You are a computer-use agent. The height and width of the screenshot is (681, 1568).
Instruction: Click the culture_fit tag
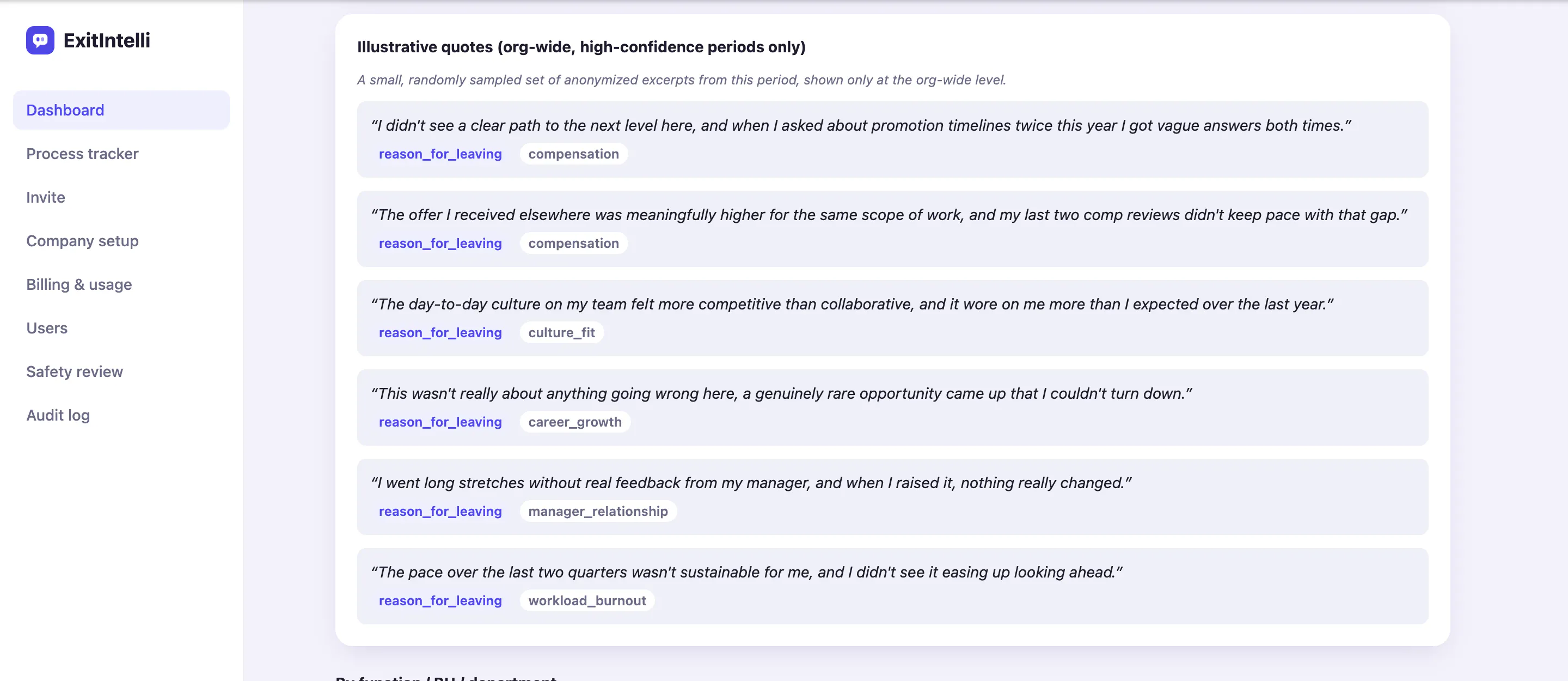click(x=561, y=332)
